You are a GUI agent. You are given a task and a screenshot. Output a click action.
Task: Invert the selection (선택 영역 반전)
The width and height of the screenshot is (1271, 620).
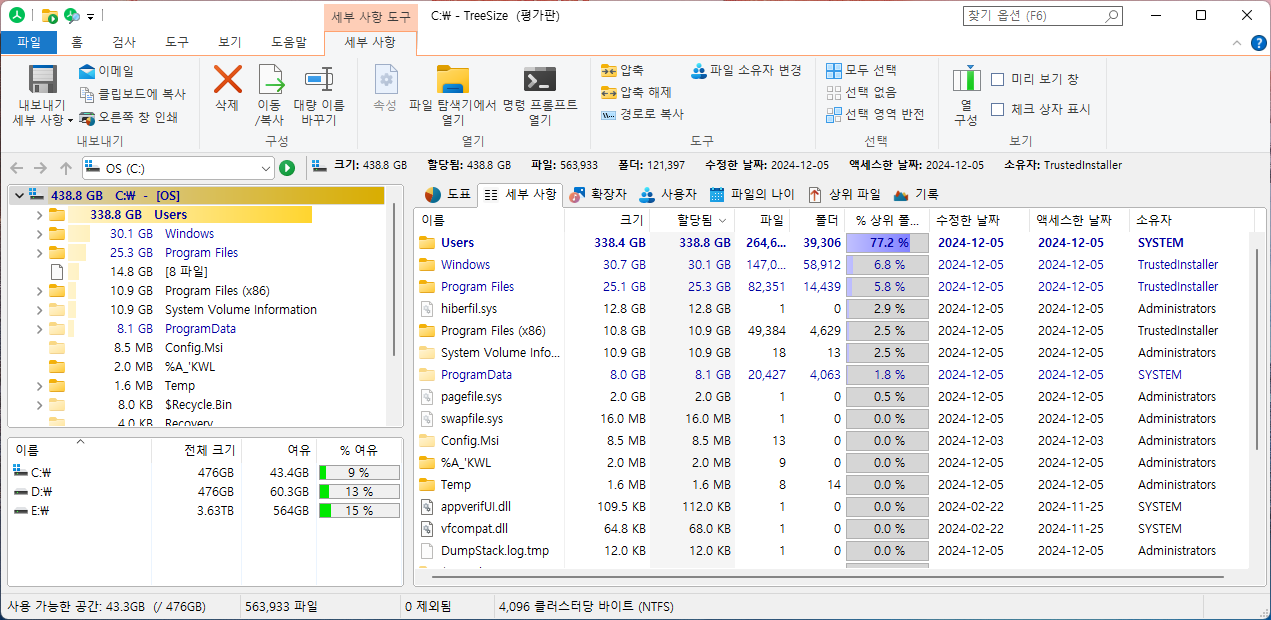(875, 114)
